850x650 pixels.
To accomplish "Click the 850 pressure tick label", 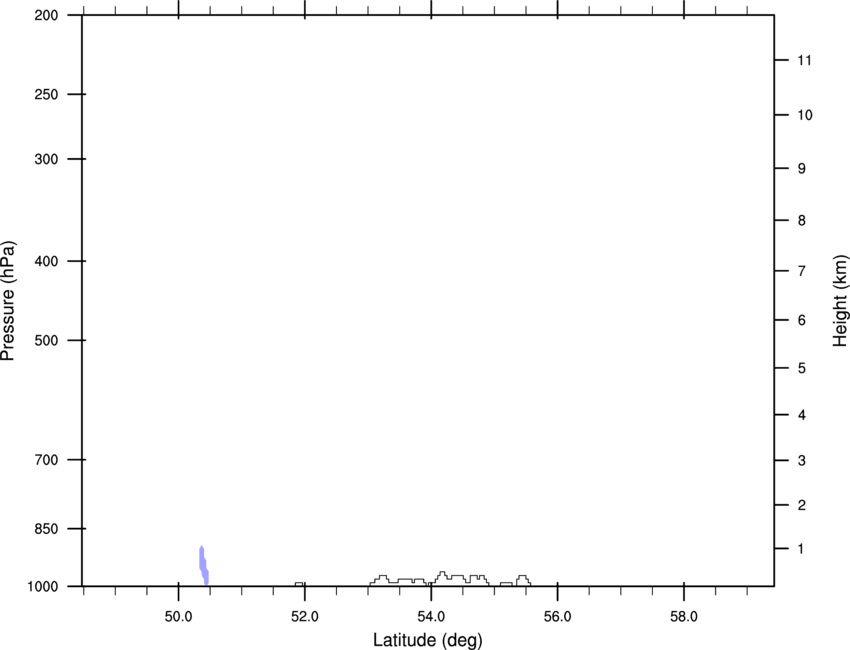I will tap(46, 529).
